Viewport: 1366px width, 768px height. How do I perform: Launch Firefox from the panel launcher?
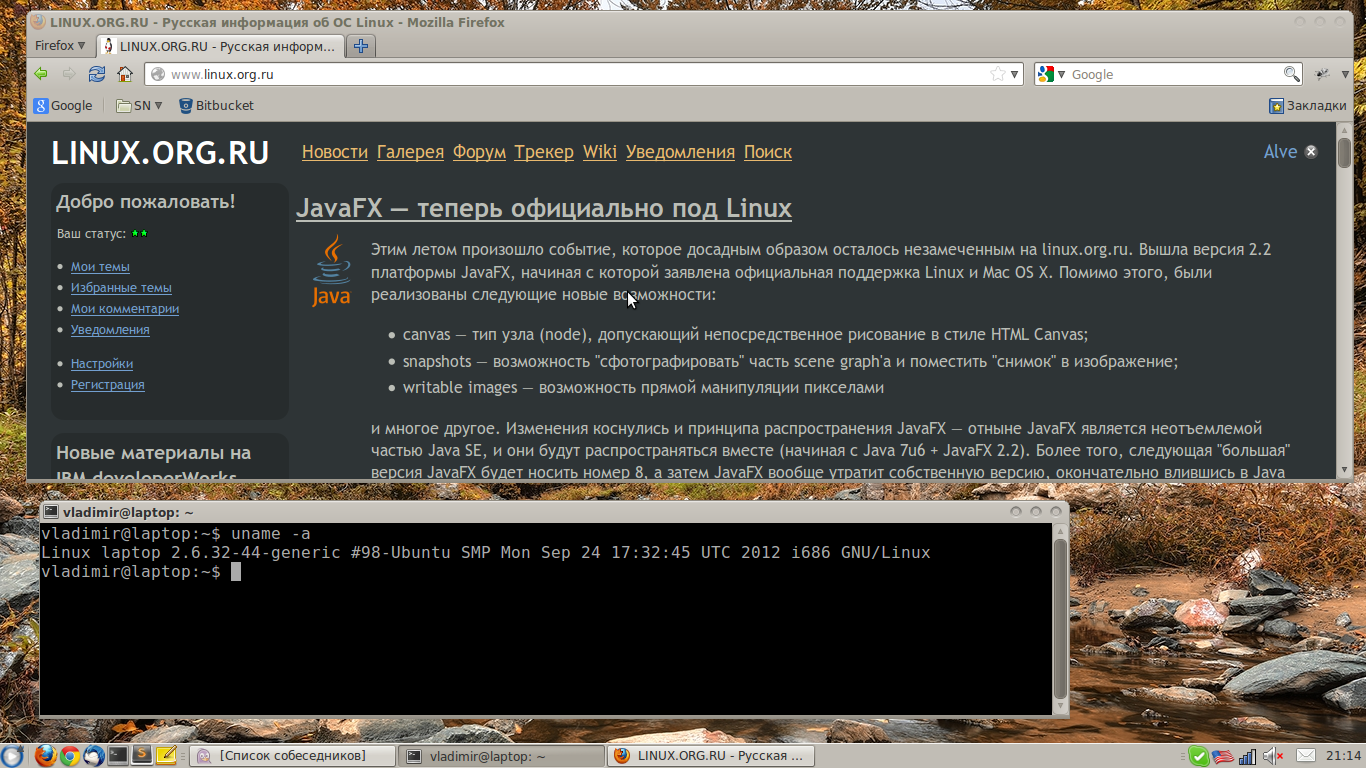(x=44, y=755)
